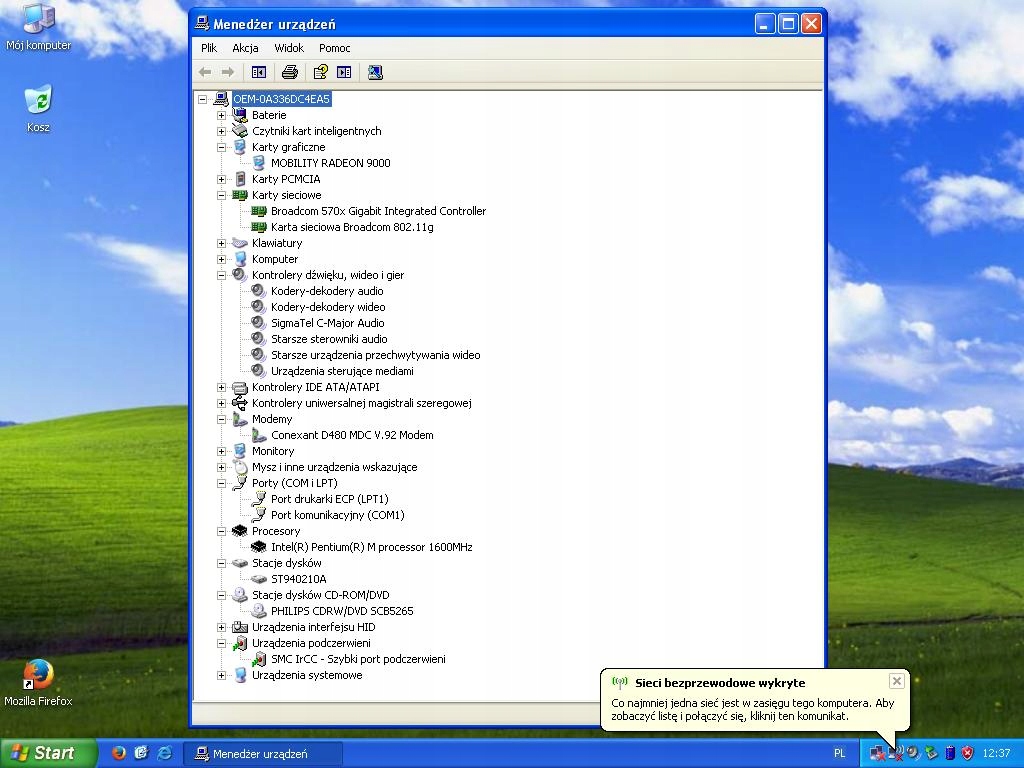Image resolution: width=1024 pixels, height=768 pixels.
Task: Expand the Monitory node
Action: coord(221,451)
